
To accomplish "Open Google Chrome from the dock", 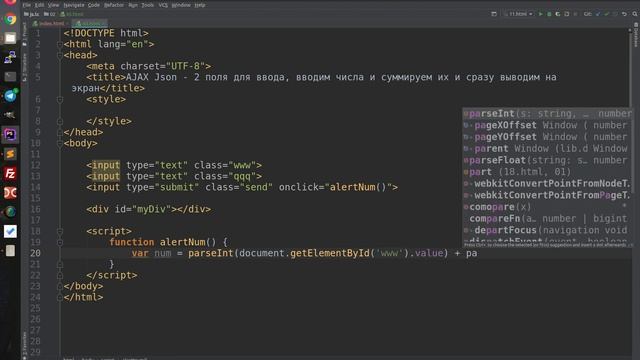I will tap(10, 19).
